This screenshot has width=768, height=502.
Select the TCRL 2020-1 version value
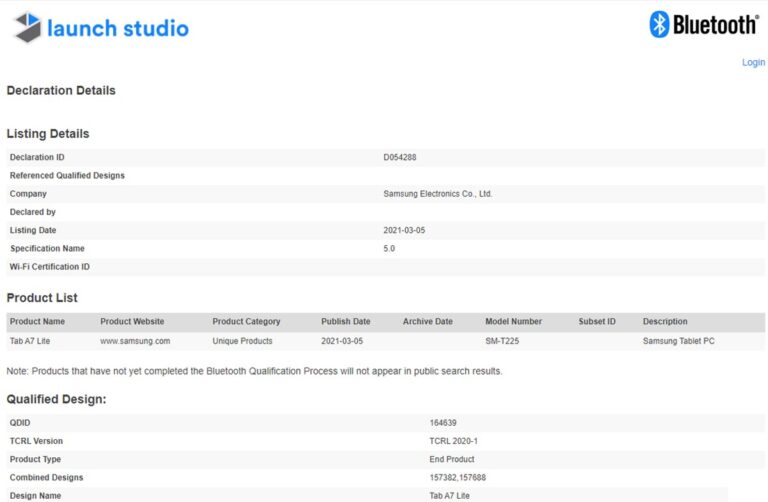tap(454, 441)
